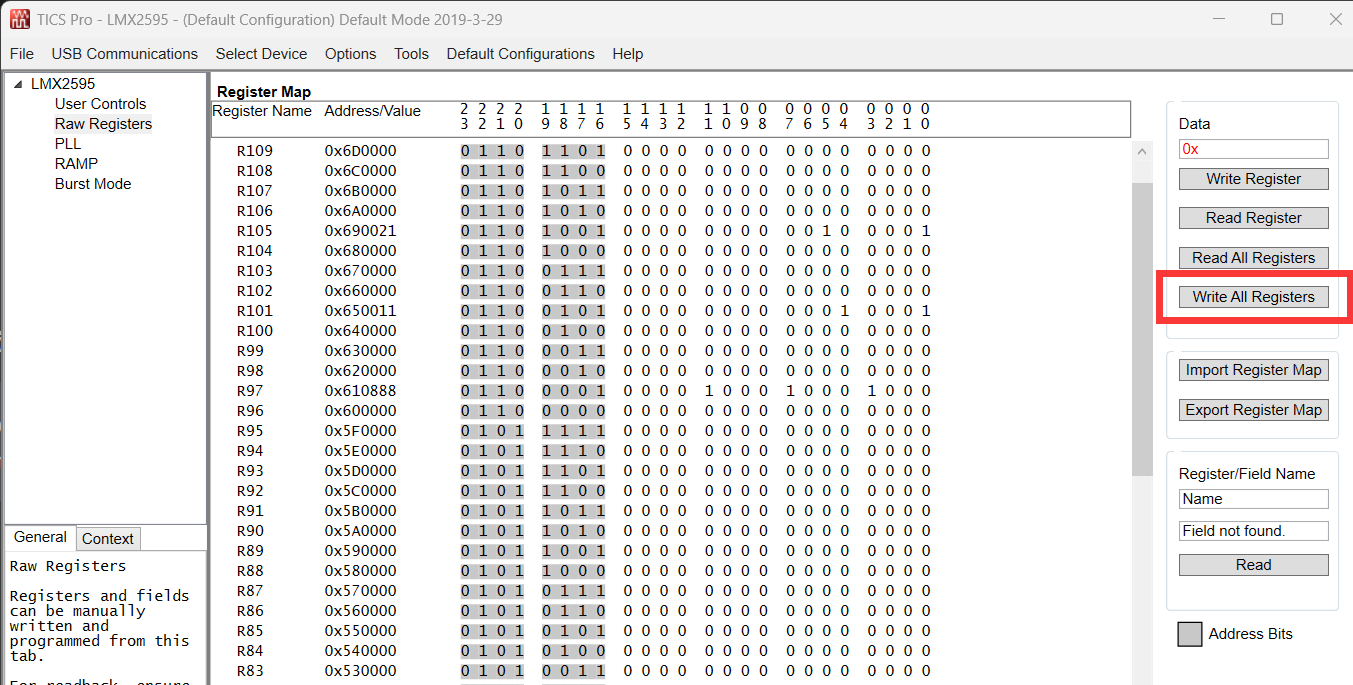Click the scroll-up arrow of register map
Image resolution: width=1353 pixels, height=685 pixels.
[1143, 152]
